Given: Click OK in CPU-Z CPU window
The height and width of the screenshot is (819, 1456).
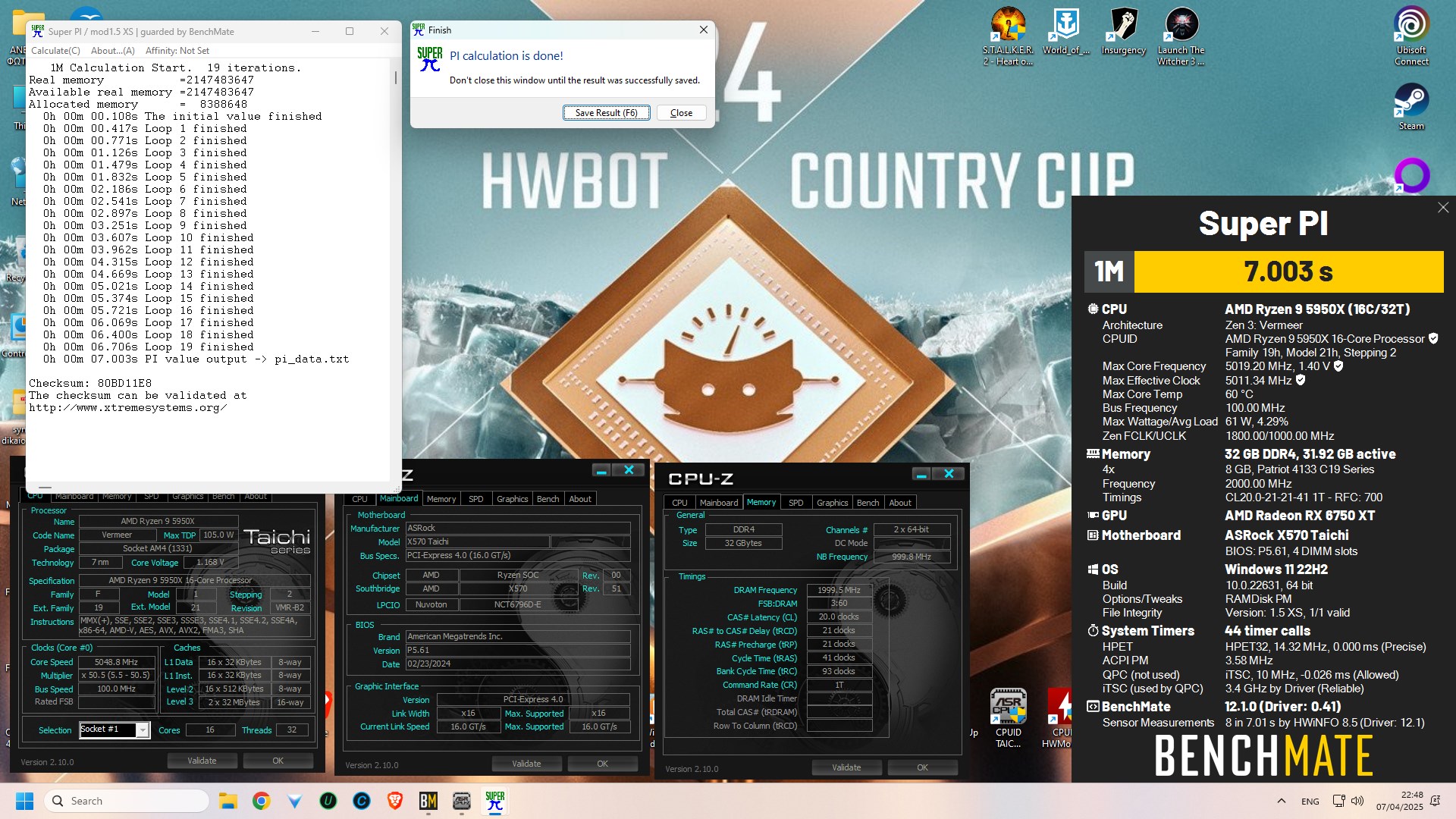Looking at the screenshot, I should [278, 761].
